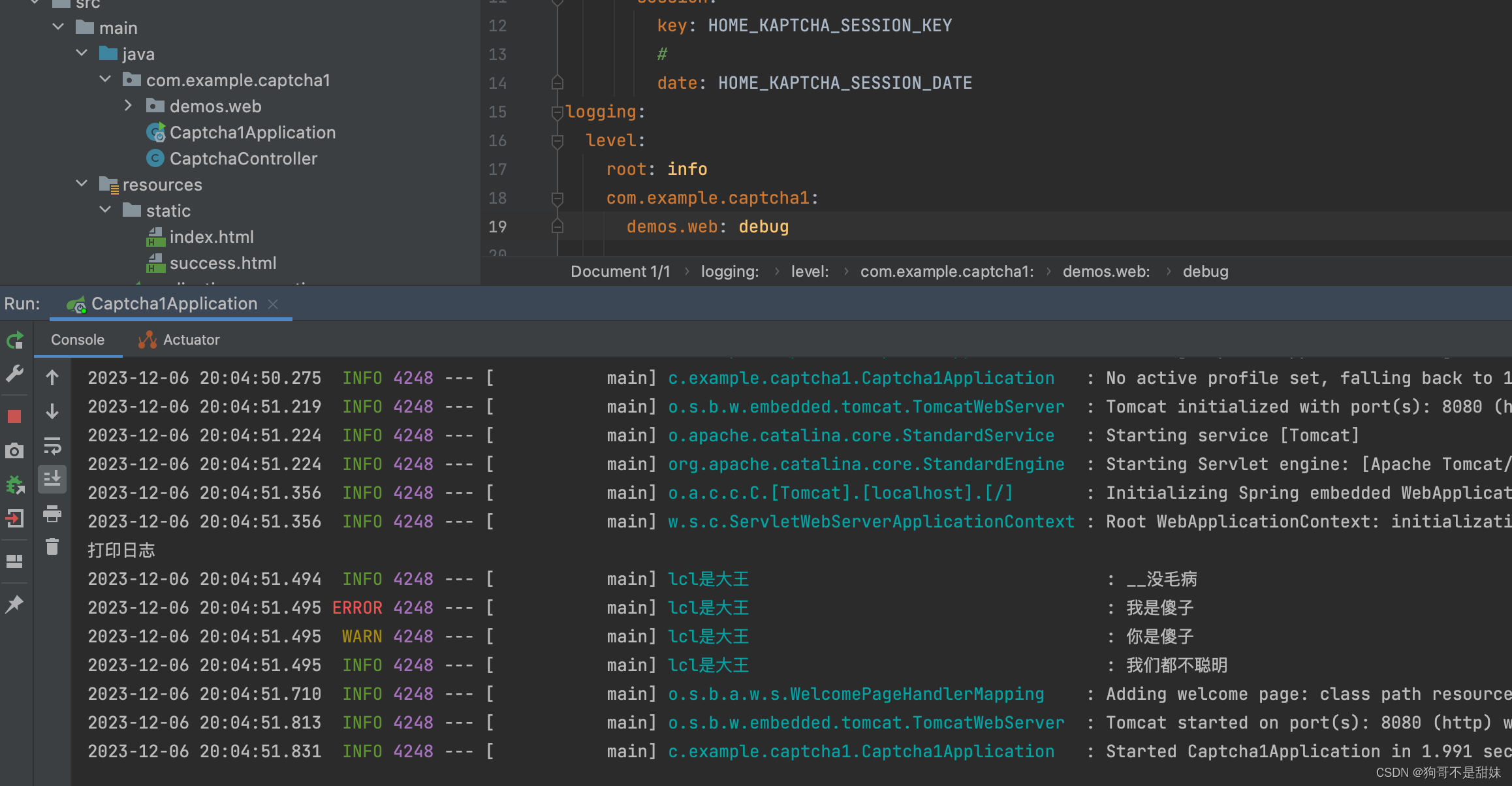The image size is (1512, 786).
Task: Select the demos.web package row
Action: click(215, 106)
